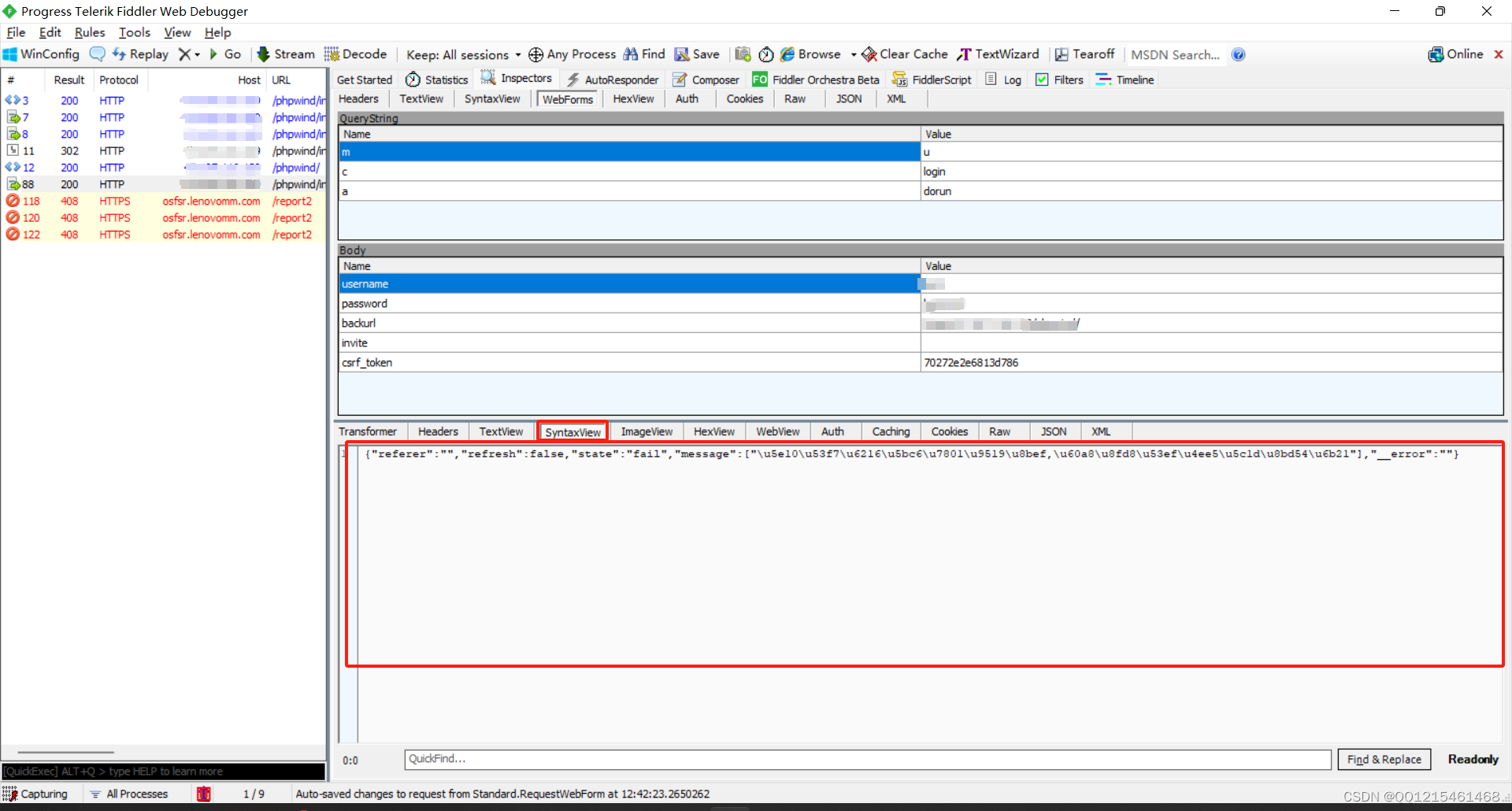Switch to the Statistics tab
Screen dimensions: 1512x811
[437, 80]
